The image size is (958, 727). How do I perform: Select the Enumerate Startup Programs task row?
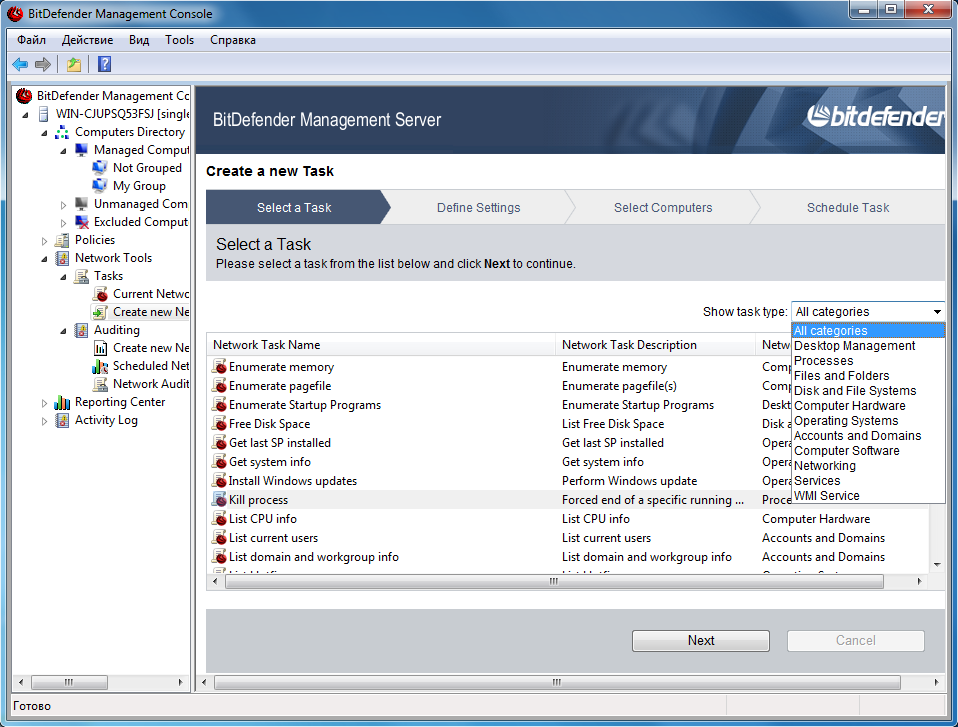pos(500,405)
